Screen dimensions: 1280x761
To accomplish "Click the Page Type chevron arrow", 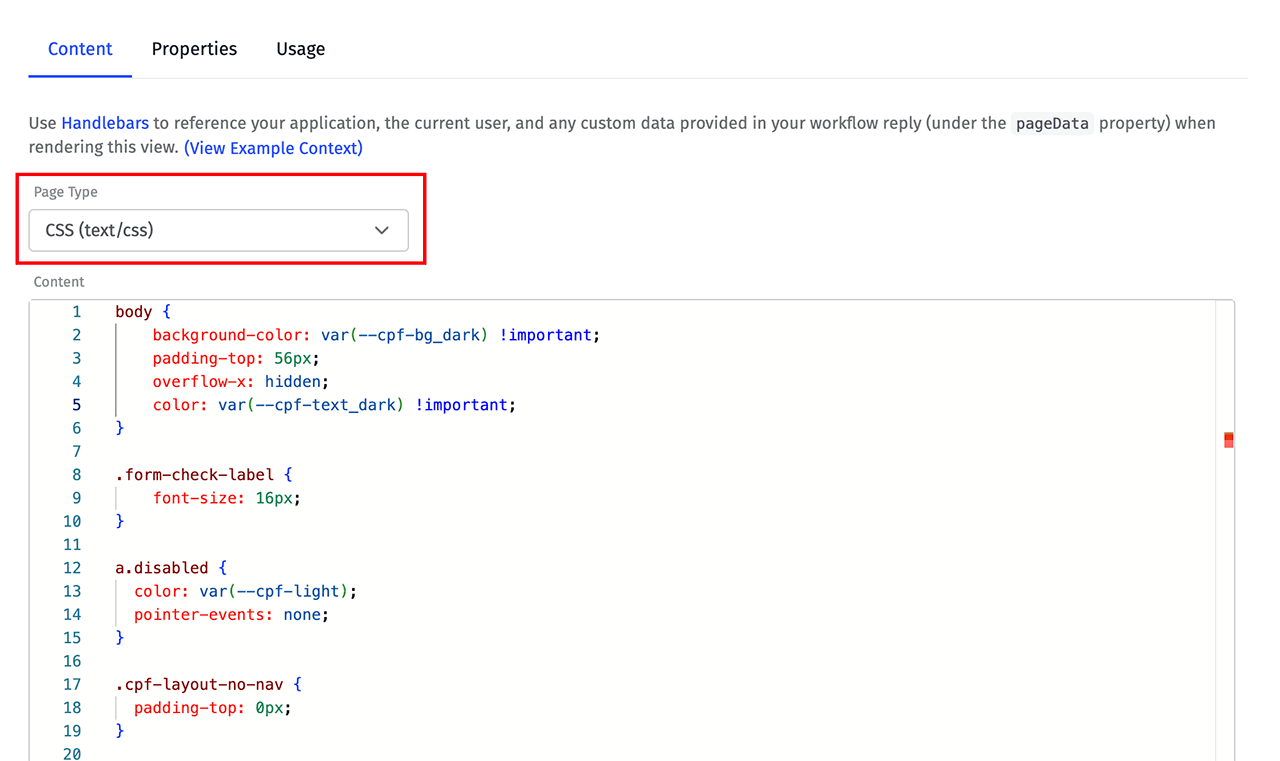I will click(381, 230).
